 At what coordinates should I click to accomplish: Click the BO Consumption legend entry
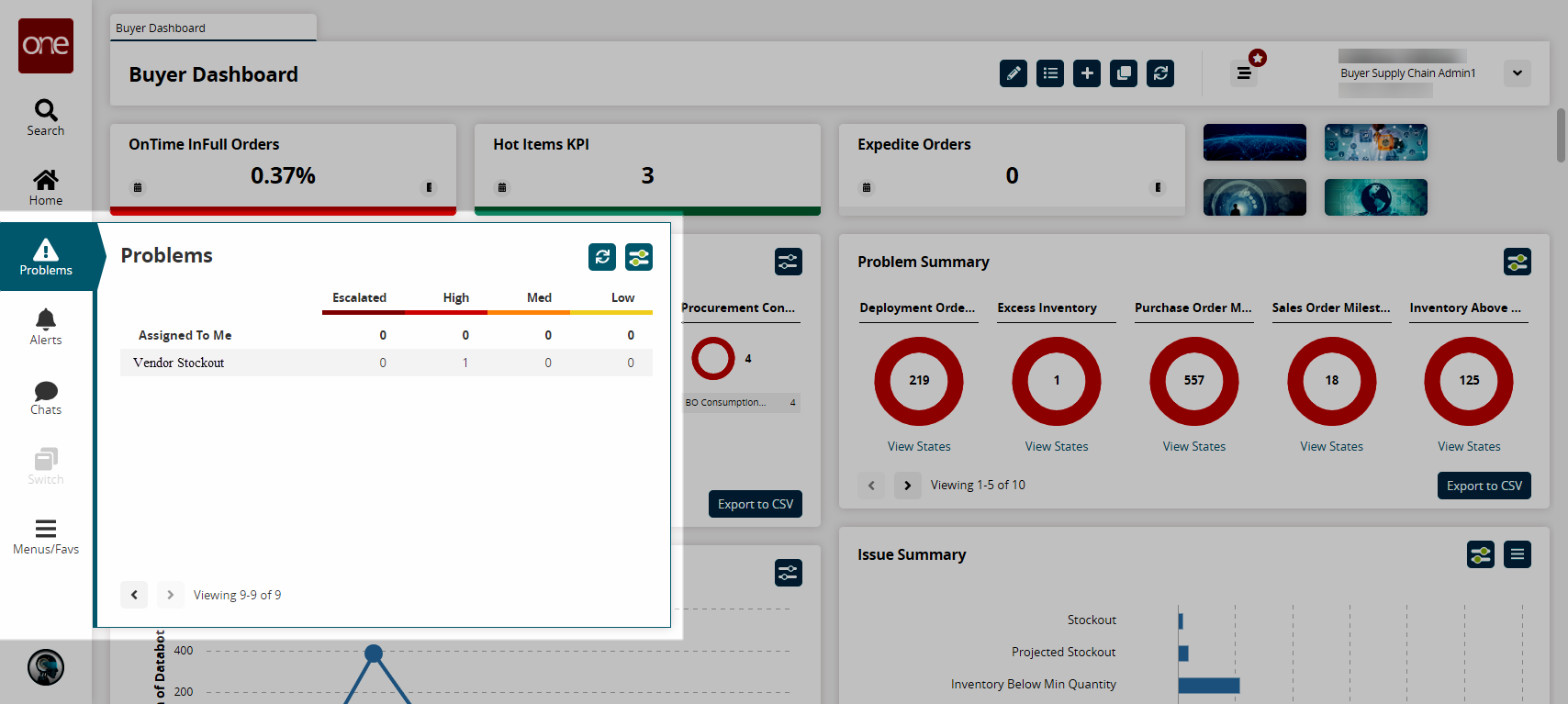pos(741,402)
